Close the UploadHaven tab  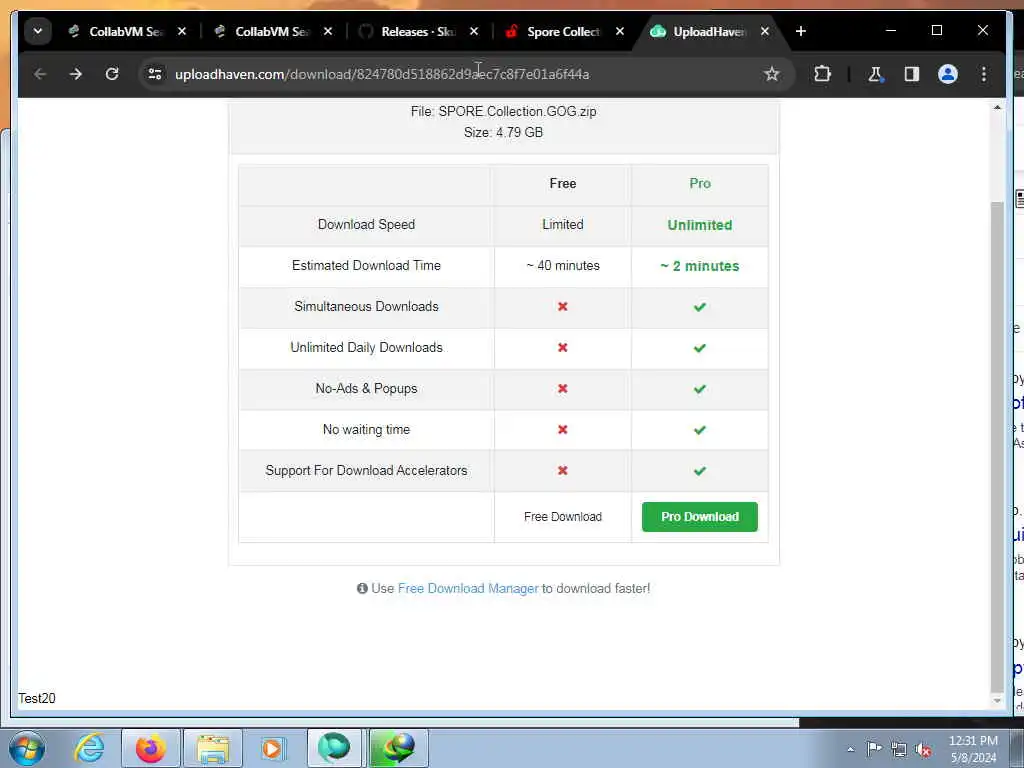click(x=765, y=31)
